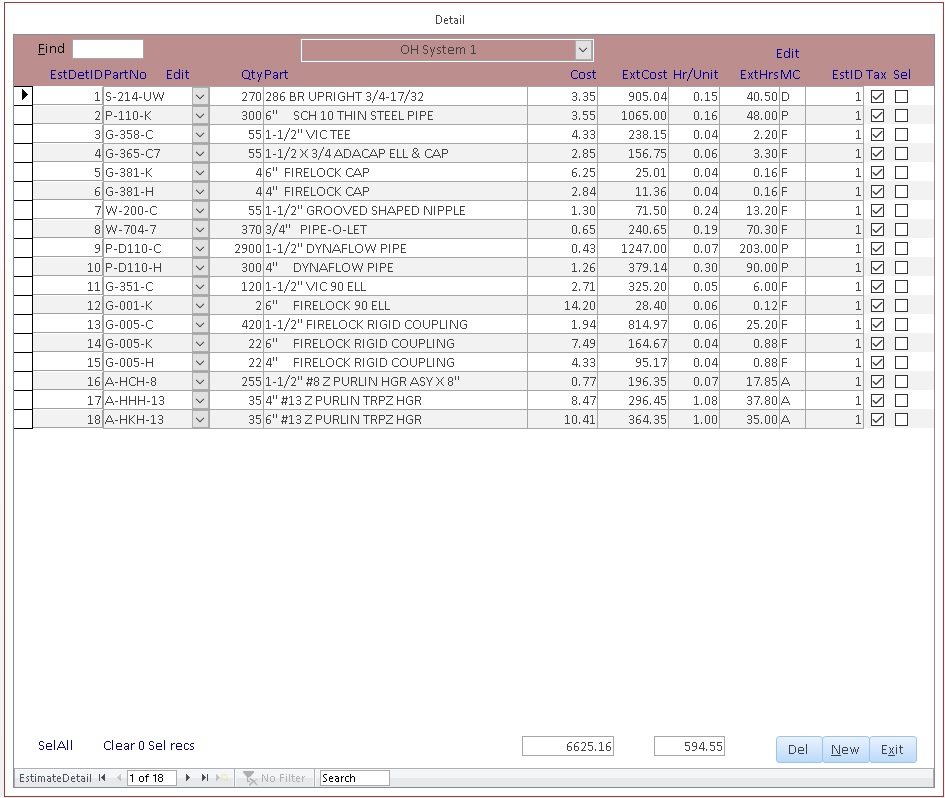This screenshot has height=798, width=945.
Task: Select row 1 record selector arrow
Action: (23, 96)
